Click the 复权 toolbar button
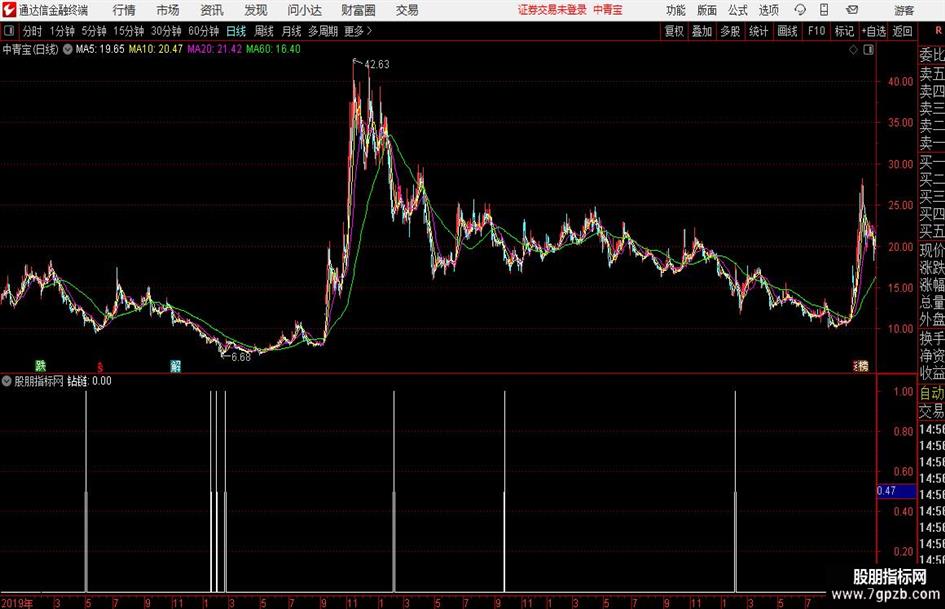 [674, 31]
